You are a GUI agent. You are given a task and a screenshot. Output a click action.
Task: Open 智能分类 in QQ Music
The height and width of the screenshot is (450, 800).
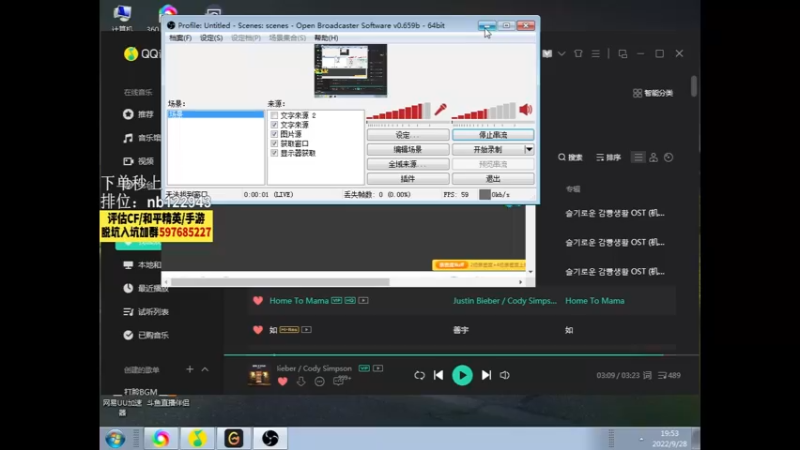click(653, 93)
